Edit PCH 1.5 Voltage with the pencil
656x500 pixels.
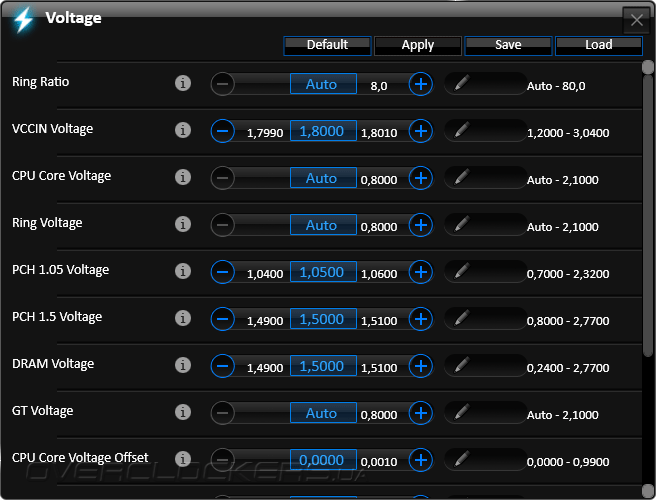click(461, 318)
